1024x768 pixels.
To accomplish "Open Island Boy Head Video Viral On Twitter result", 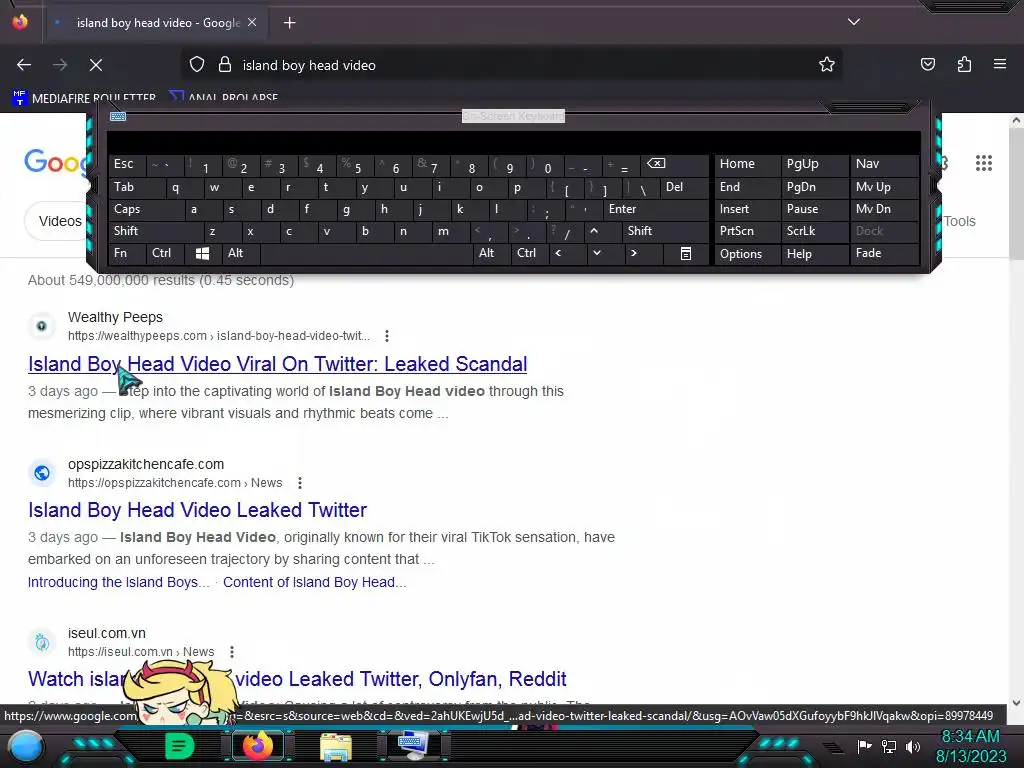I will point(278,364).
